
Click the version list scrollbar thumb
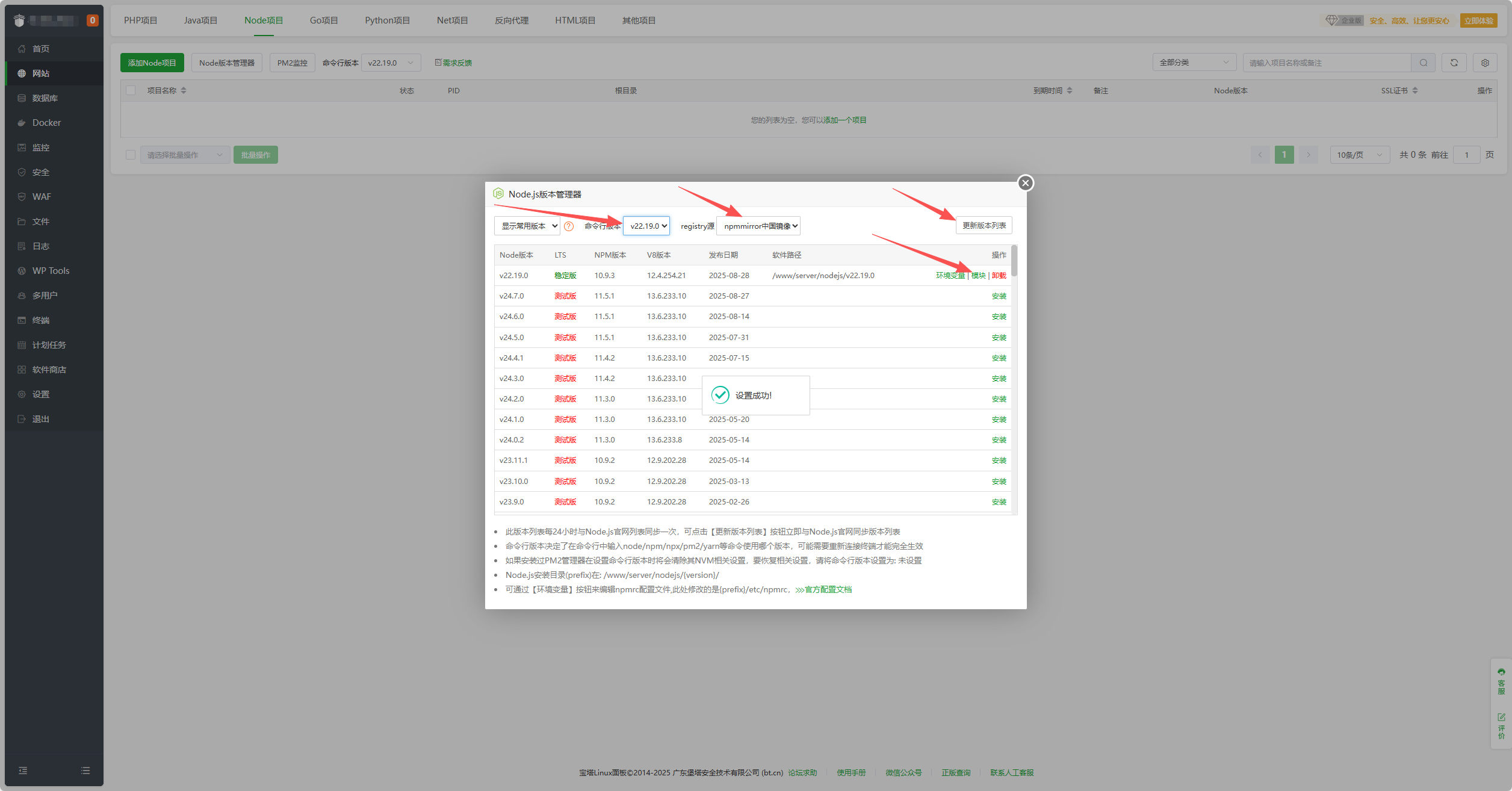pos(1014,260)
